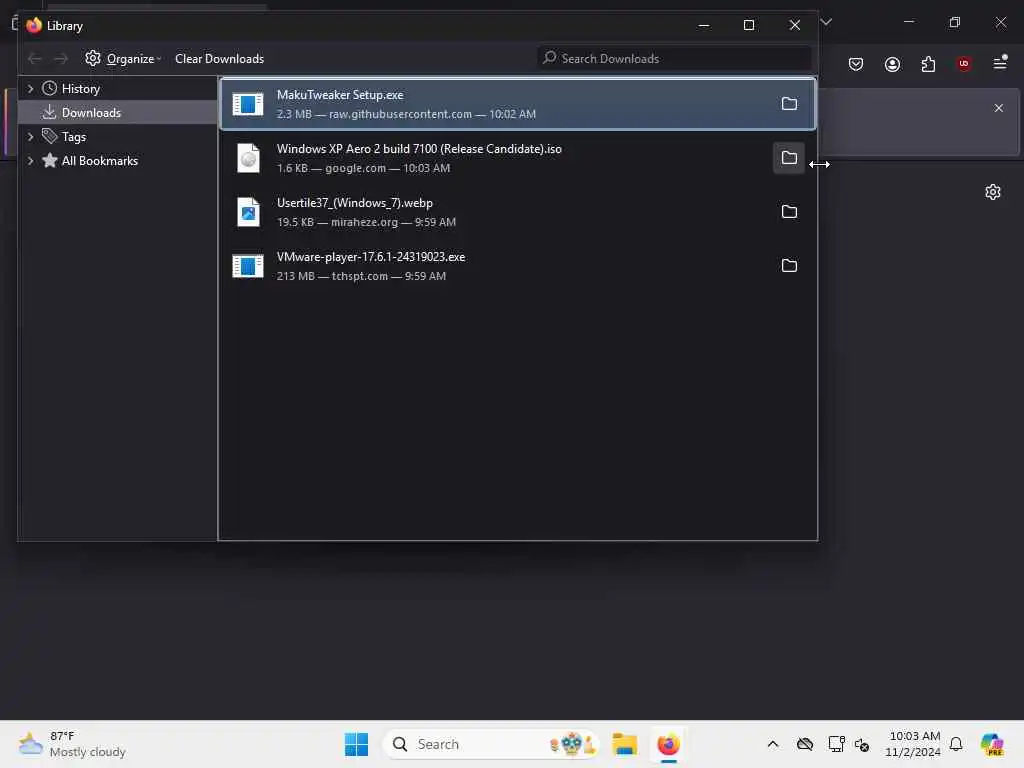Go back in Library navigation

pos(35,59)
